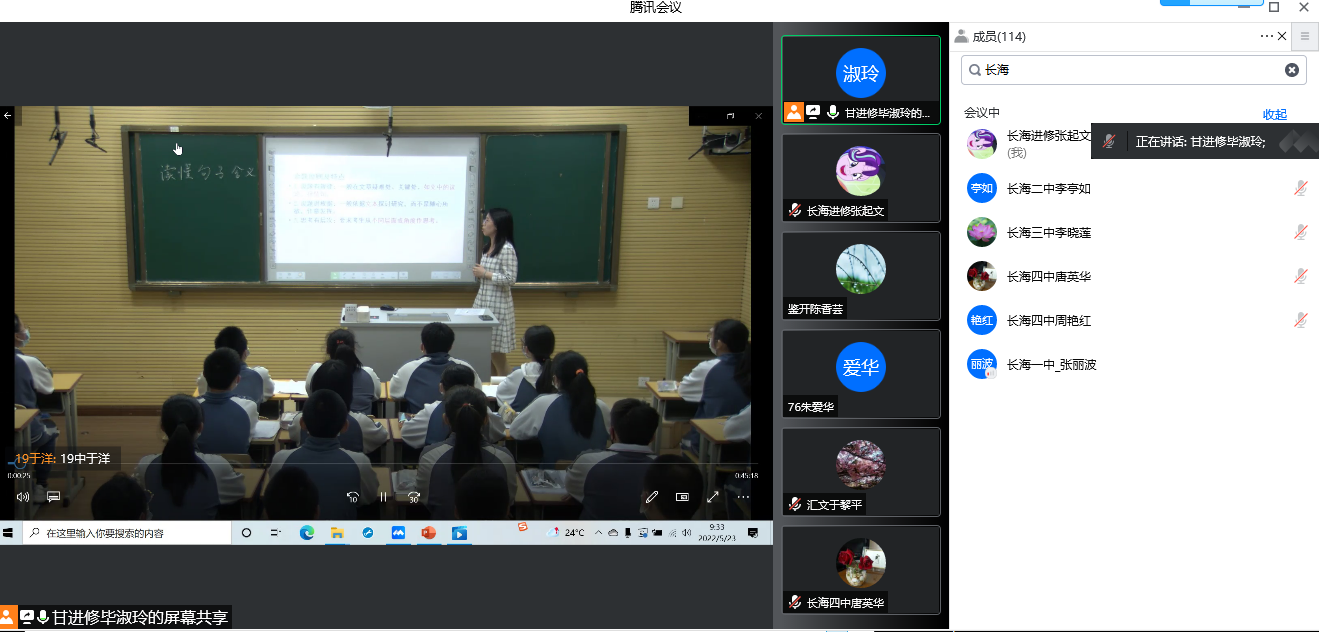Expand the shared video to fullscreen

713,496
